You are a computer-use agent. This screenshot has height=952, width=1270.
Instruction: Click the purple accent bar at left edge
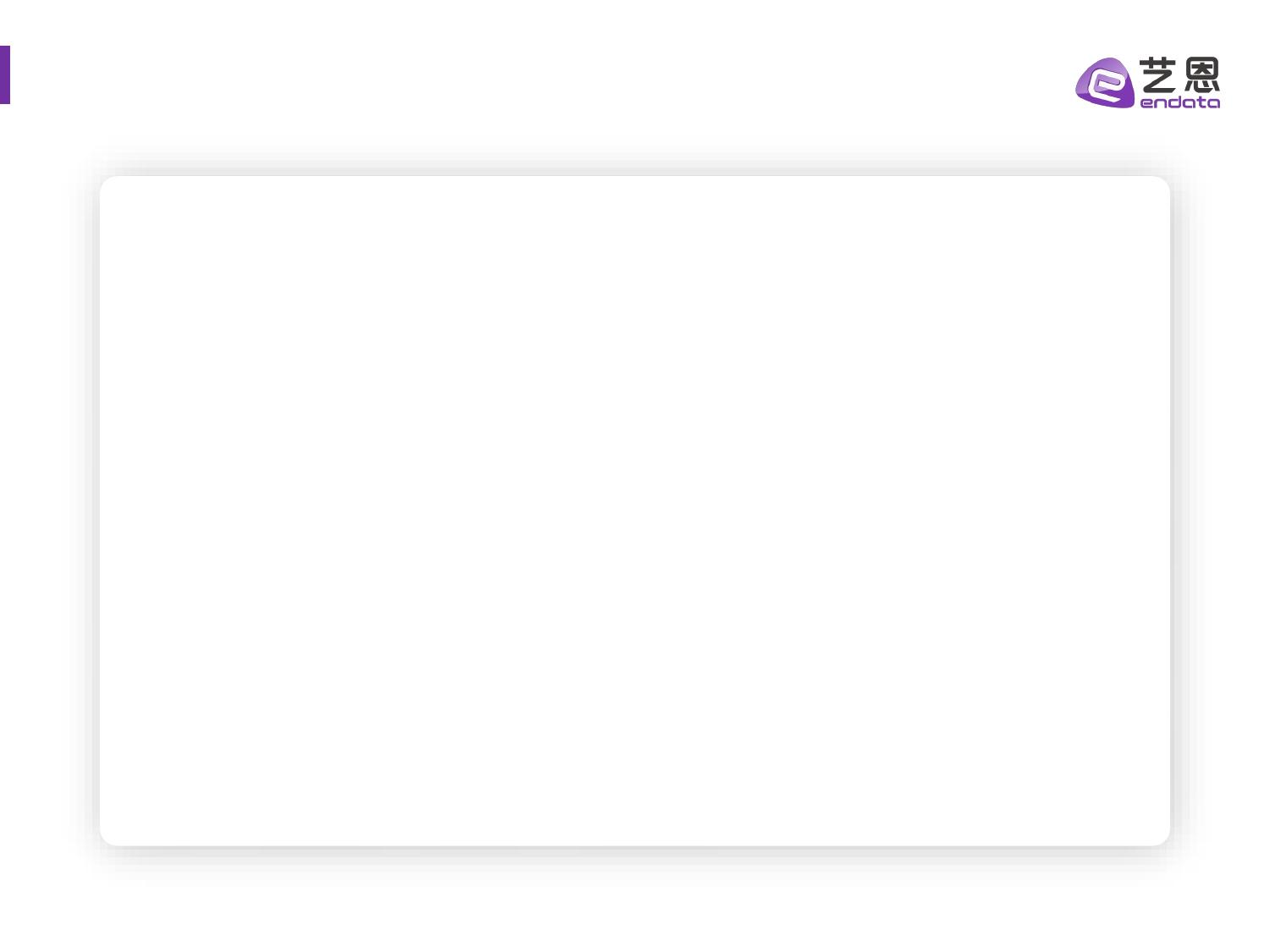click(x=4, y=74)
